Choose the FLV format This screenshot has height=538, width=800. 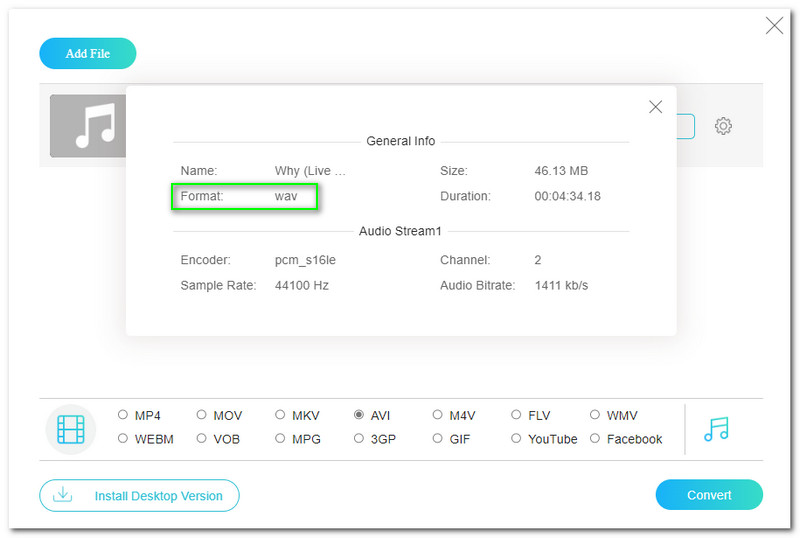(516, 415)
